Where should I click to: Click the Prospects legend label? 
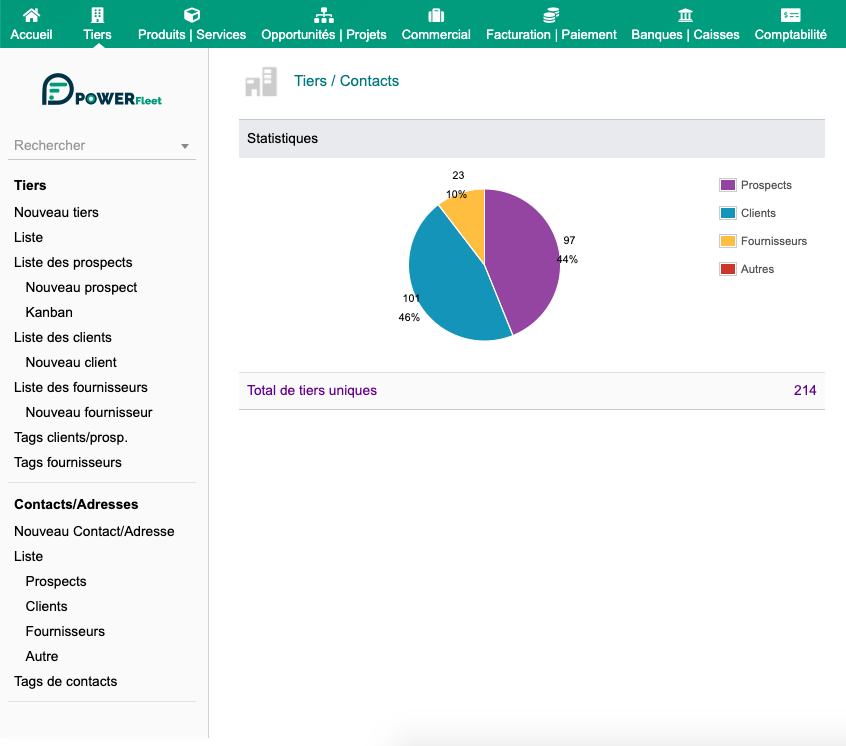coord(766,185)
